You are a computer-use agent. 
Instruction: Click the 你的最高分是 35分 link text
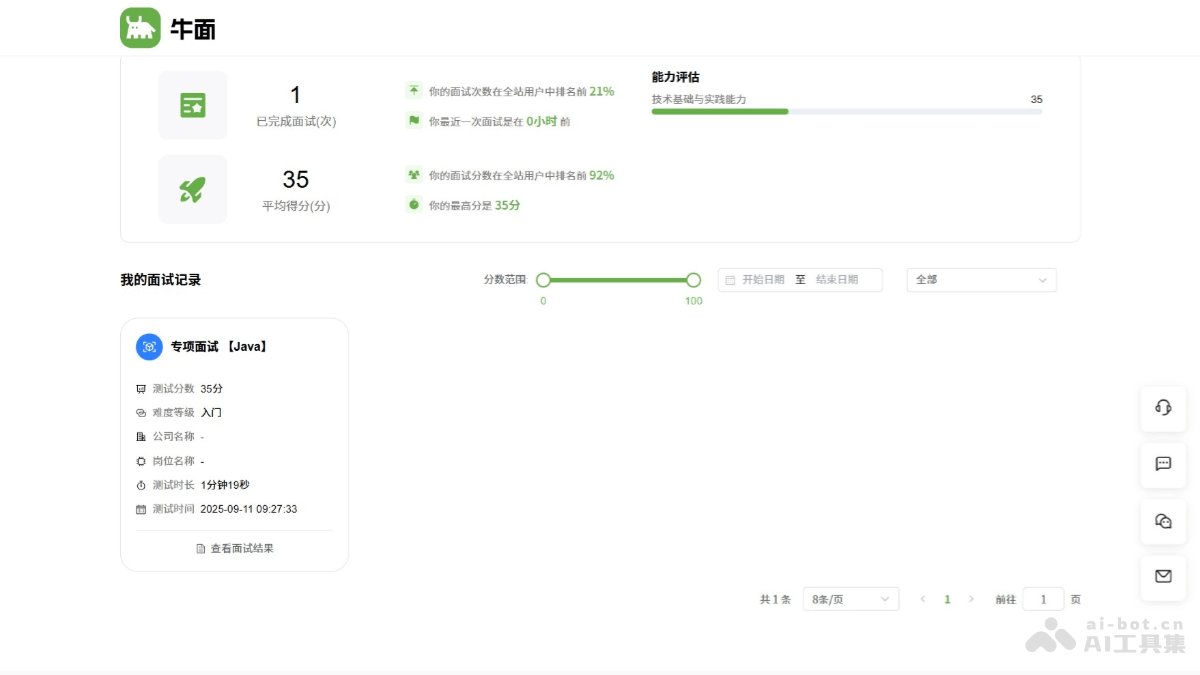474,205
